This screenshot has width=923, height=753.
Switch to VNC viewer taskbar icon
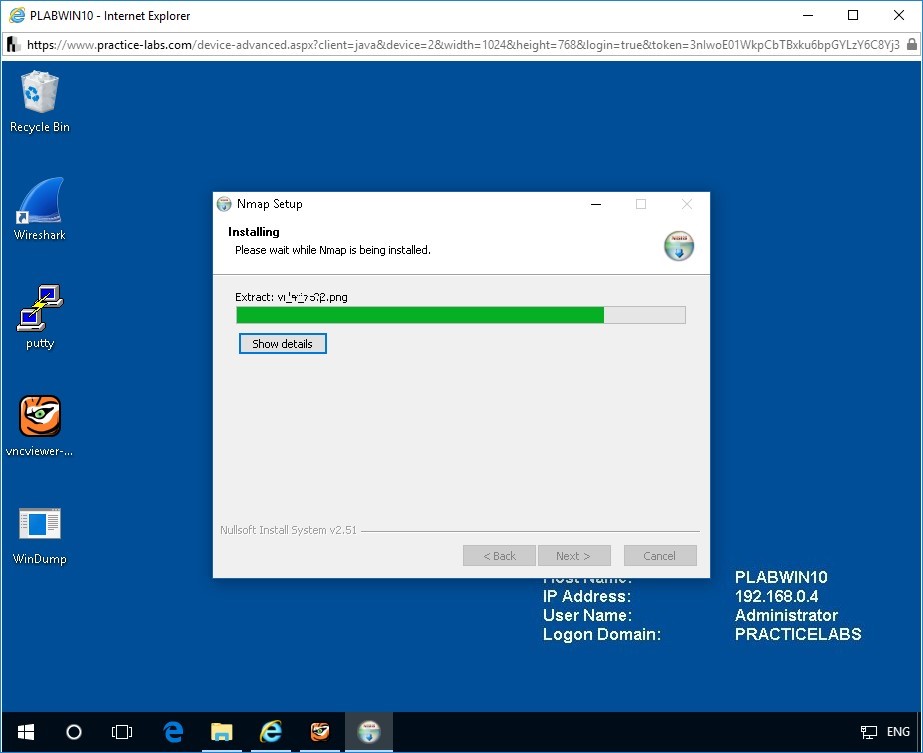(x=320, y=732)
